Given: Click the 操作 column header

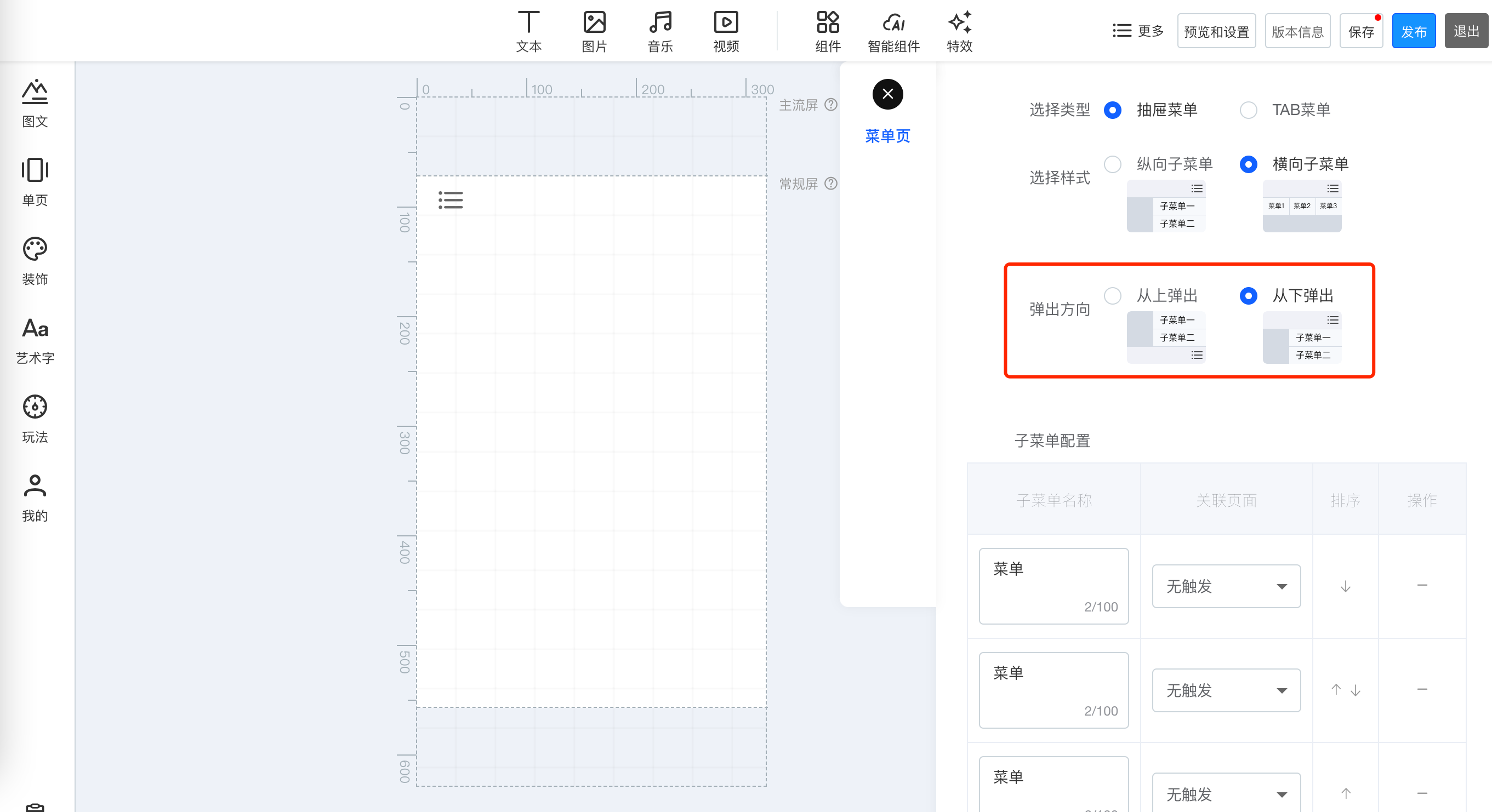Looking at the screenshot, I should (1422, 500).
